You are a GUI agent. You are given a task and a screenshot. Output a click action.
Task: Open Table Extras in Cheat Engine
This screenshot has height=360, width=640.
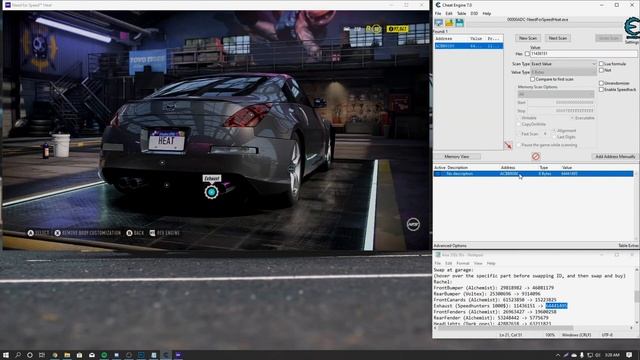629,246
